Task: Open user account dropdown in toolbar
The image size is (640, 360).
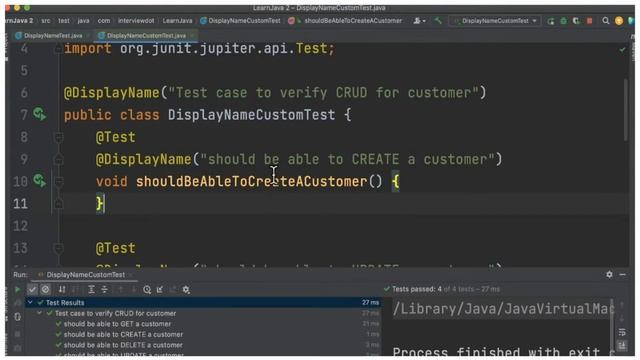Action: (x=419, y=20)
